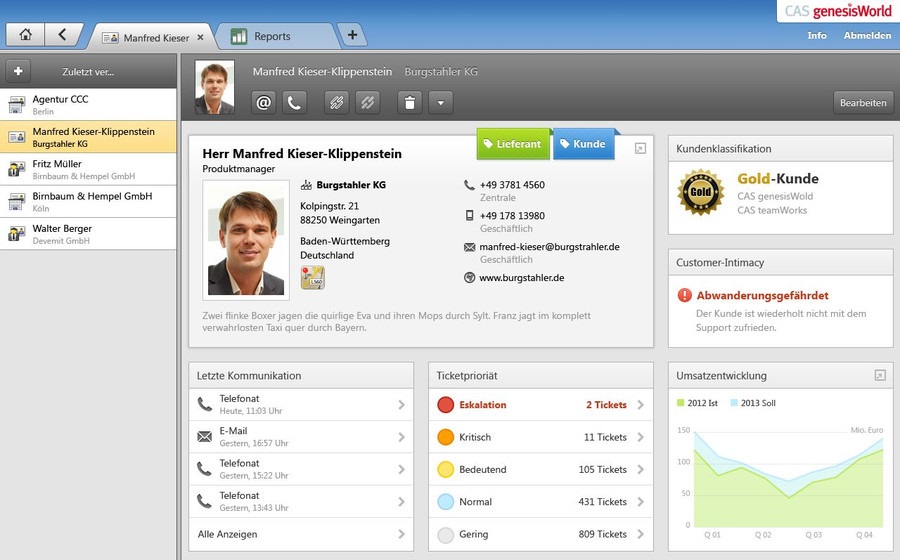This screenshot has height=560, width=900.
Task: Click the second link chain icon
Action: coord(367,103)
